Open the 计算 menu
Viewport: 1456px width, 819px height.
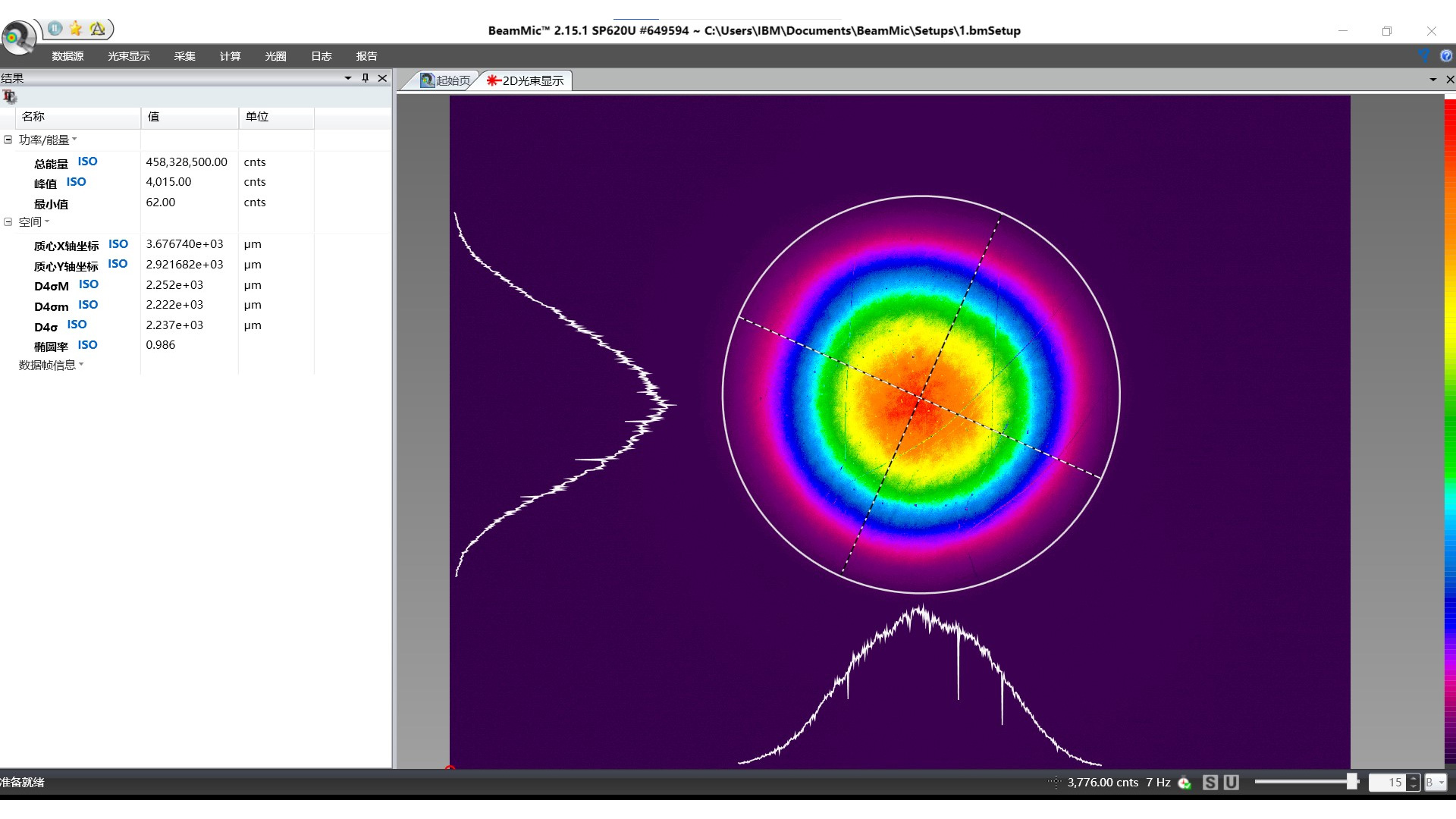(230, 56)
